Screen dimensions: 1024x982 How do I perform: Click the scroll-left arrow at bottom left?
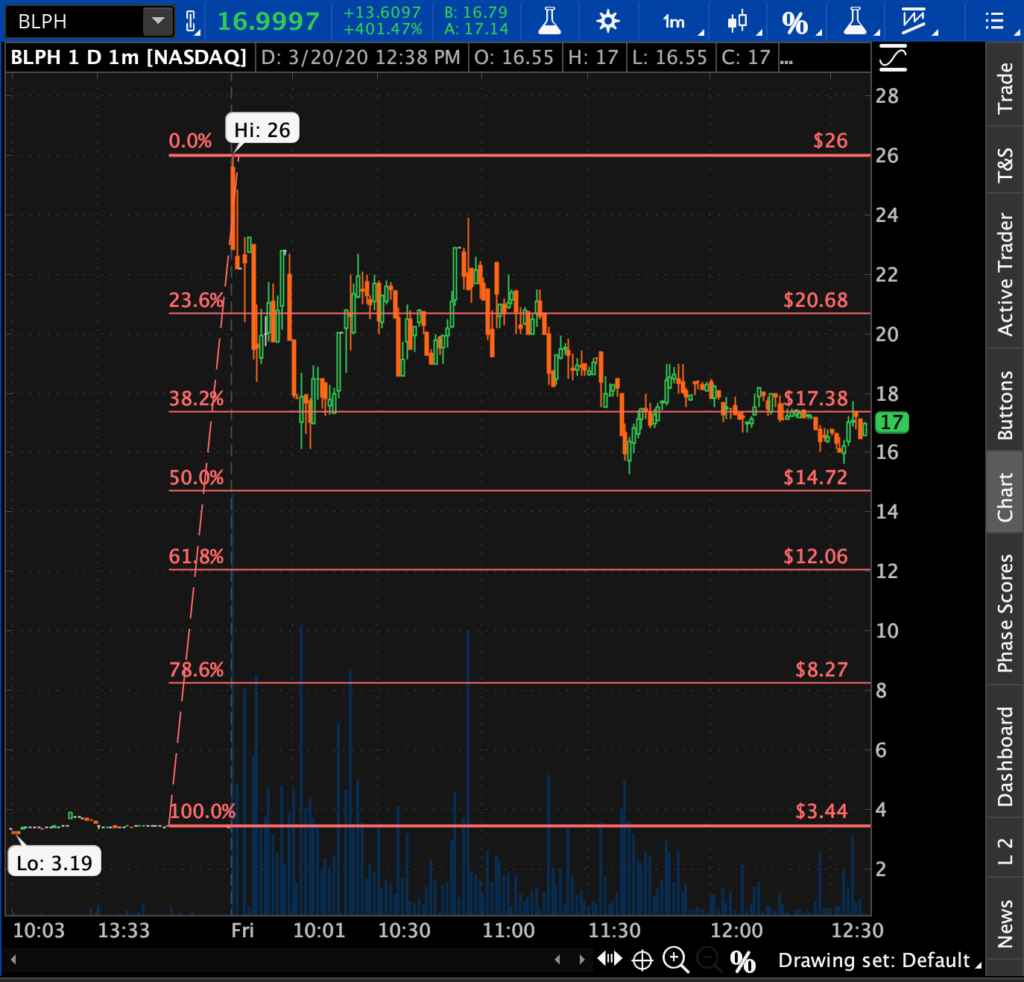point(13,960)
